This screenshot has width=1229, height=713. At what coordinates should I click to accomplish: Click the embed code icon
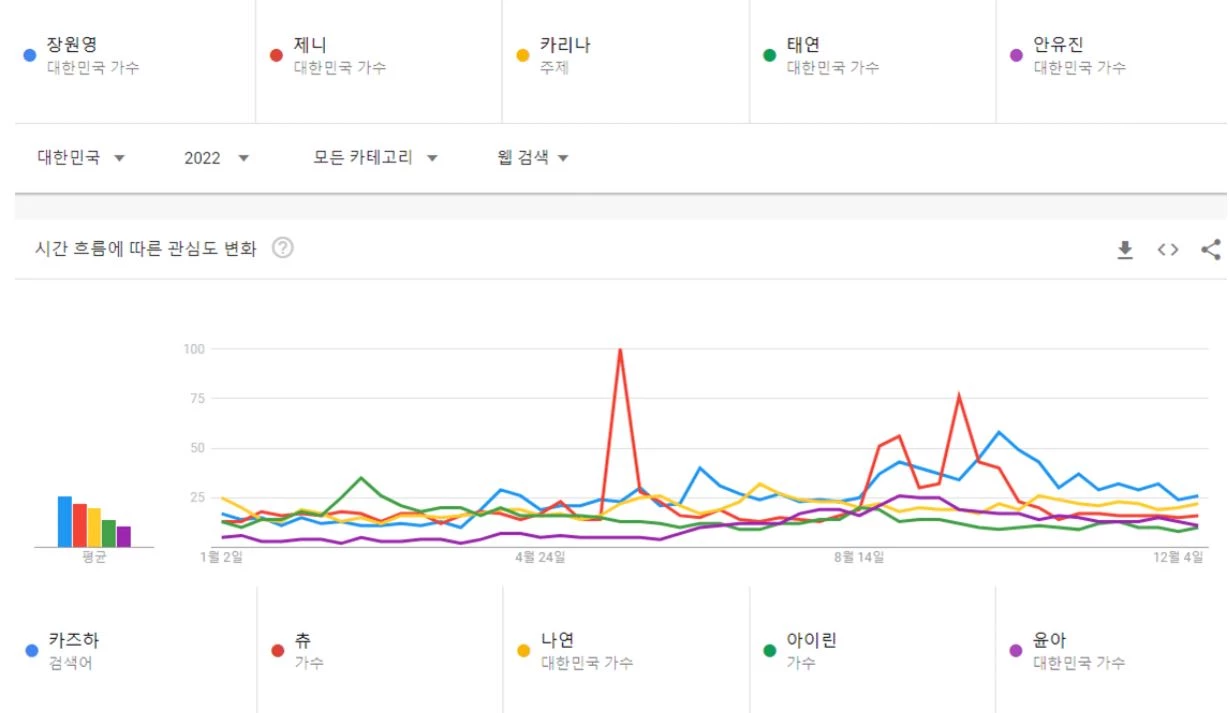pyautogui.click(x=1168, y=250)
